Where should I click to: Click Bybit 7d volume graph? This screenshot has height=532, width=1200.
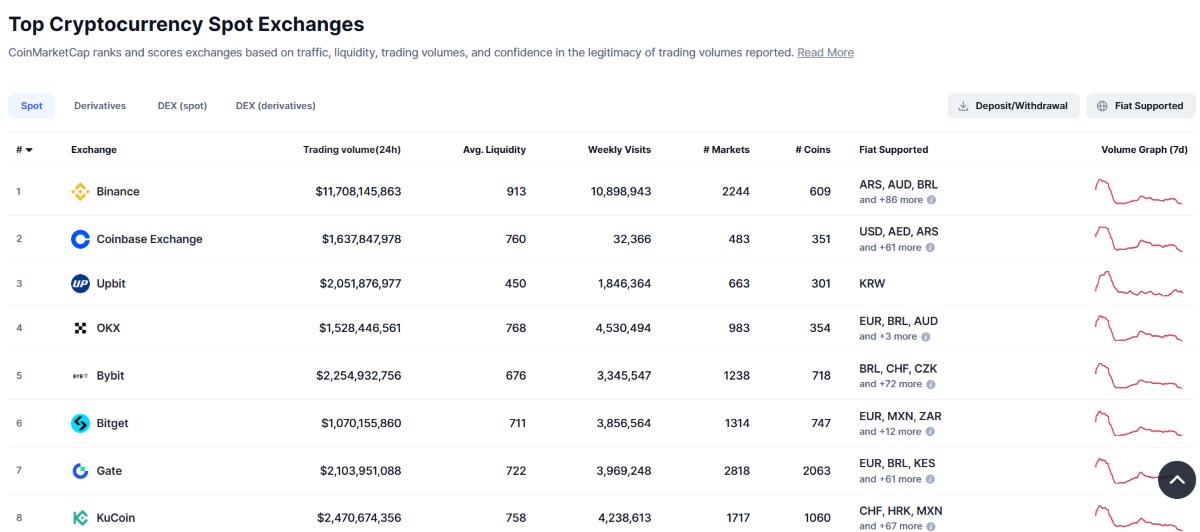click(1139, 376)
